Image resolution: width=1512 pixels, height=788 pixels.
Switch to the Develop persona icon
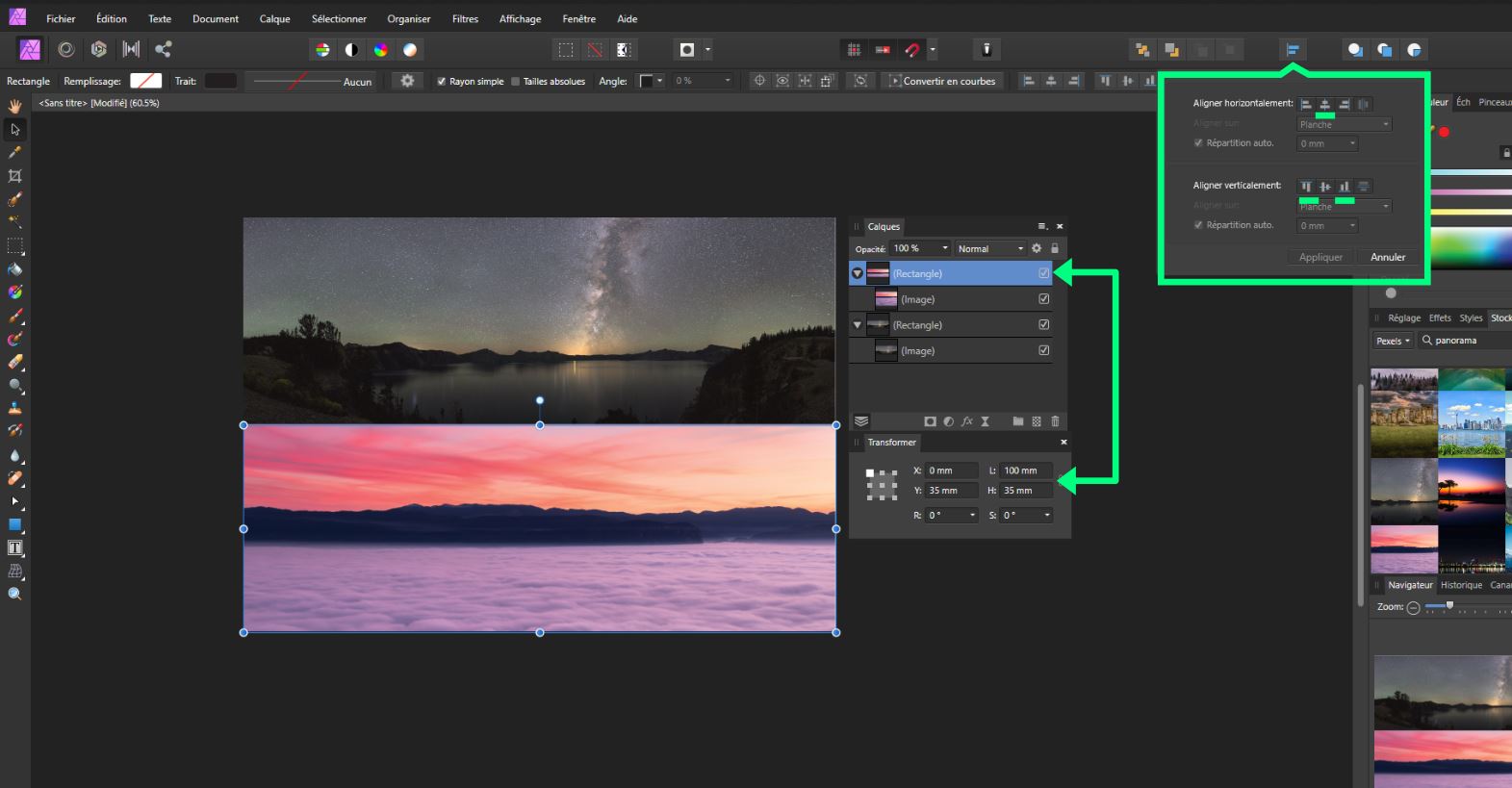tap(98, 49)
